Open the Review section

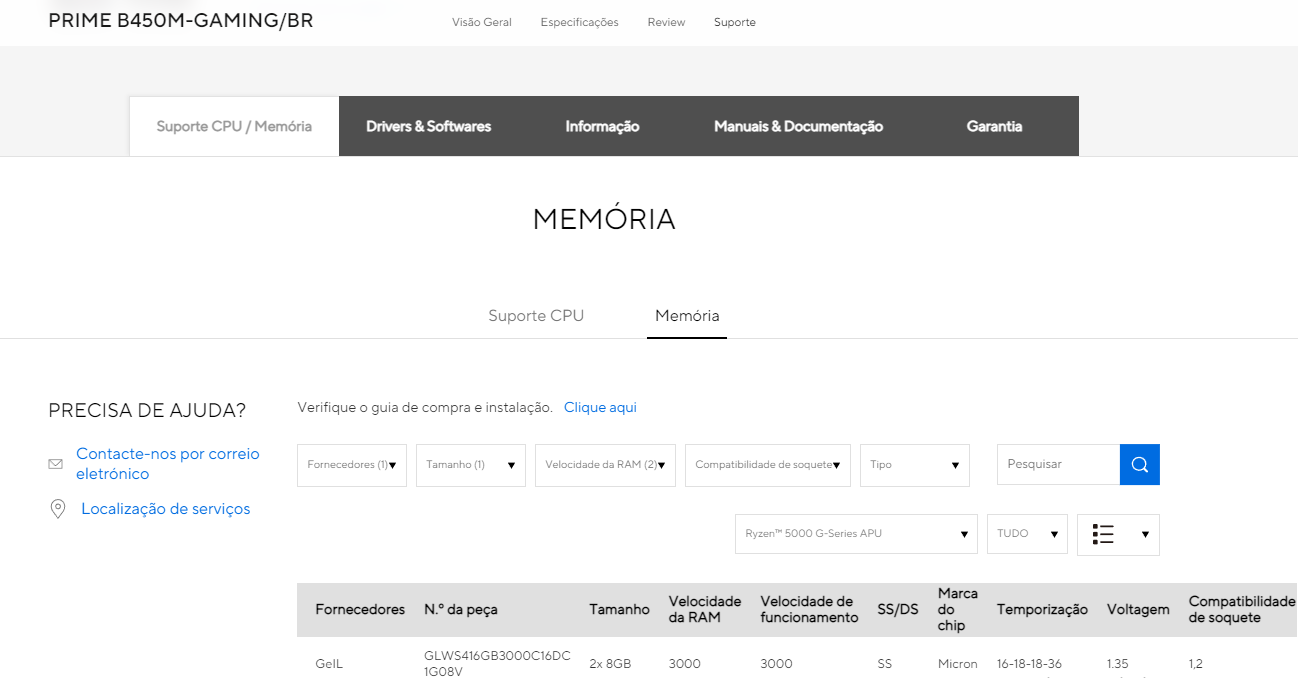[666, 22]
